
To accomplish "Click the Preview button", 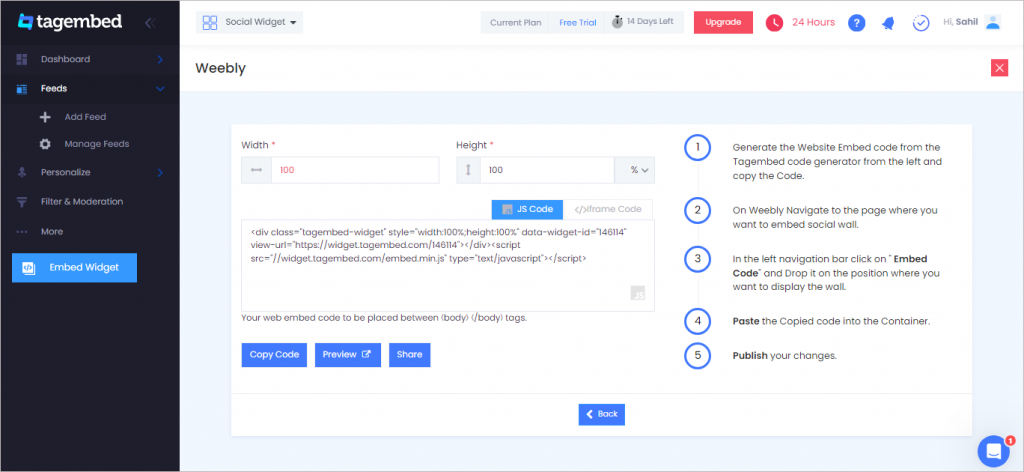I will point(348,354).
